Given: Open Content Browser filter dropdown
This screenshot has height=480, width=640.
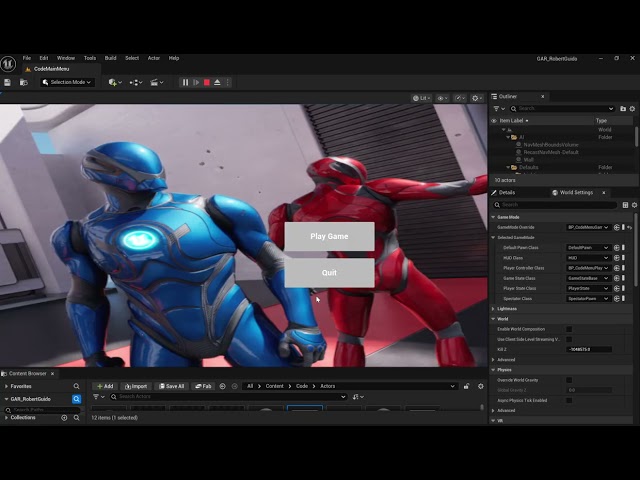Looking at the screenshot, I should coord(98,397).
